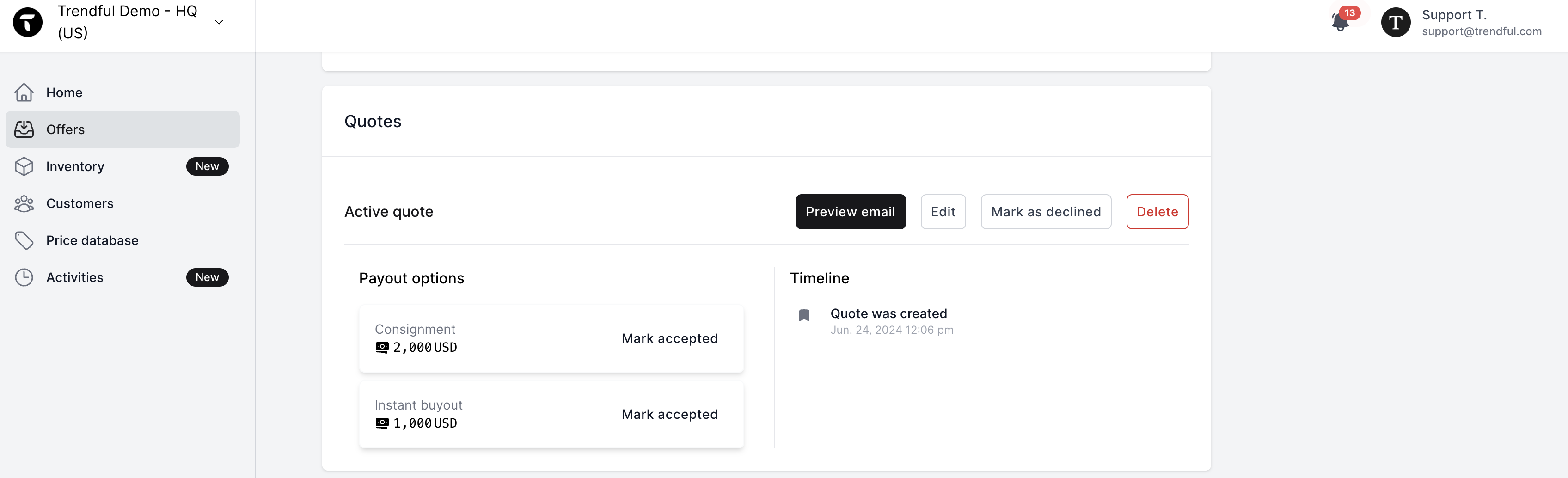Screen dimensions: 1568x478
Task: Click the Price database tag icon
Action: (x=24, y=240)
